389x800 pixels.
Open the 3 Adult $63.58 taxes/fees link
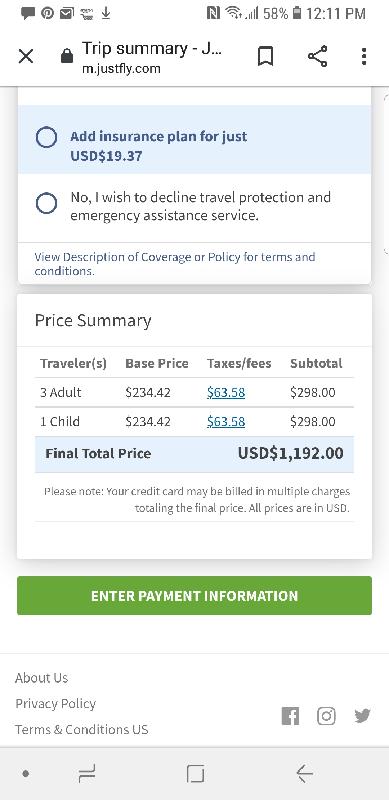[x=226, y=392]
